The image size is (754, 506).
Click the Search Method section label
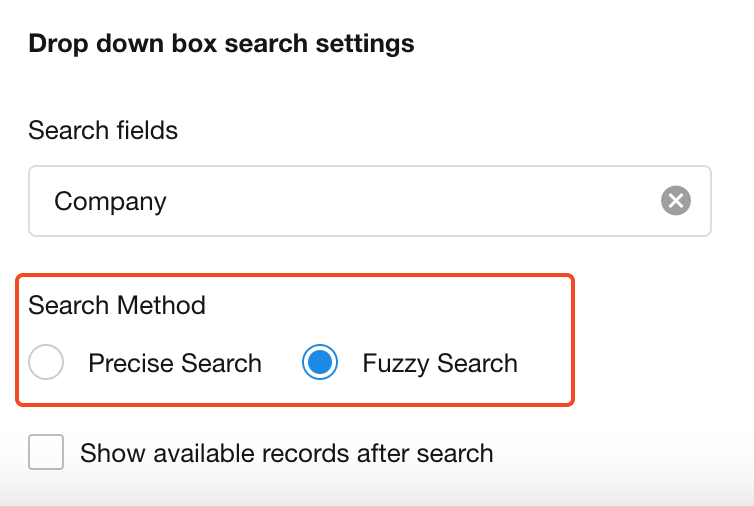(x=117, y=305)
